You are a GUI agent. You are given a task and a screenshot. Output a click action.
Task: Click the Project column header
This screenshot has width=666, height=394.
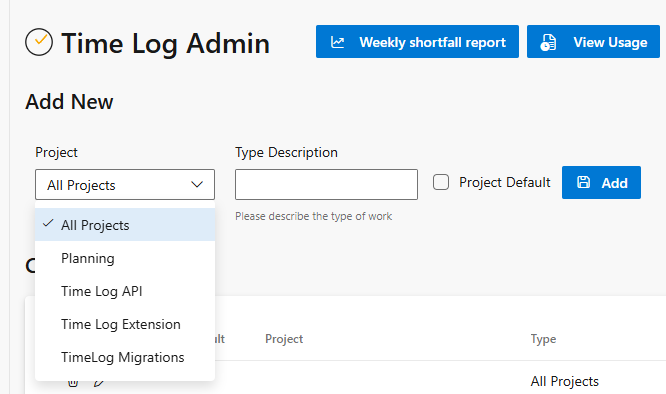coord(284,339)
